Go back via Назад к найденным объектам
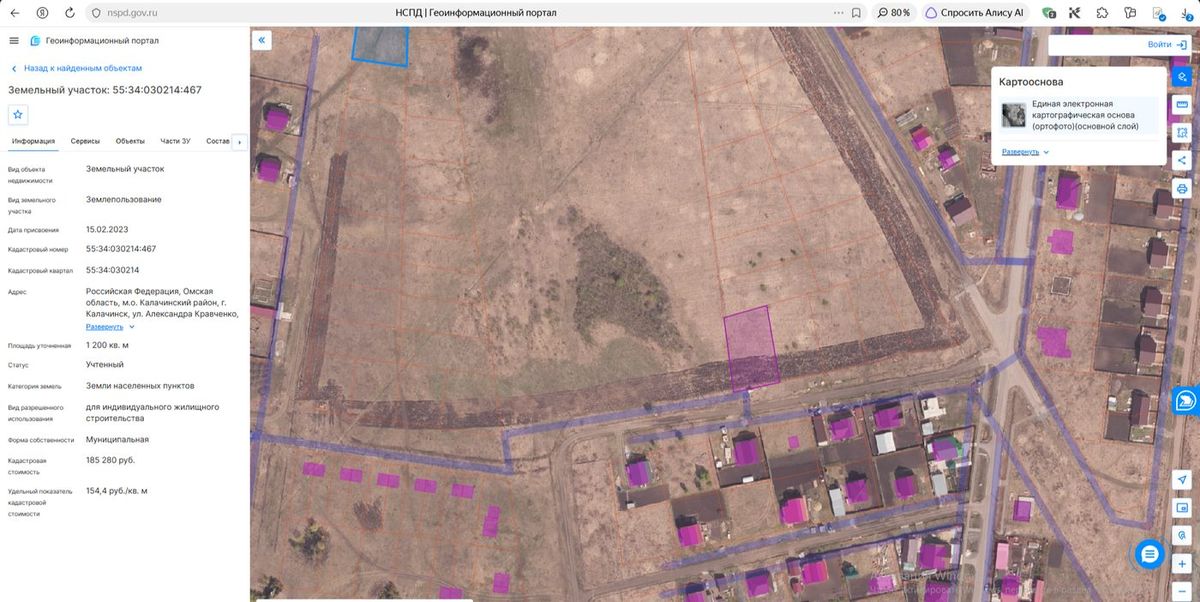This screenshot has height=602, width=1200. [x=77, y=68]
